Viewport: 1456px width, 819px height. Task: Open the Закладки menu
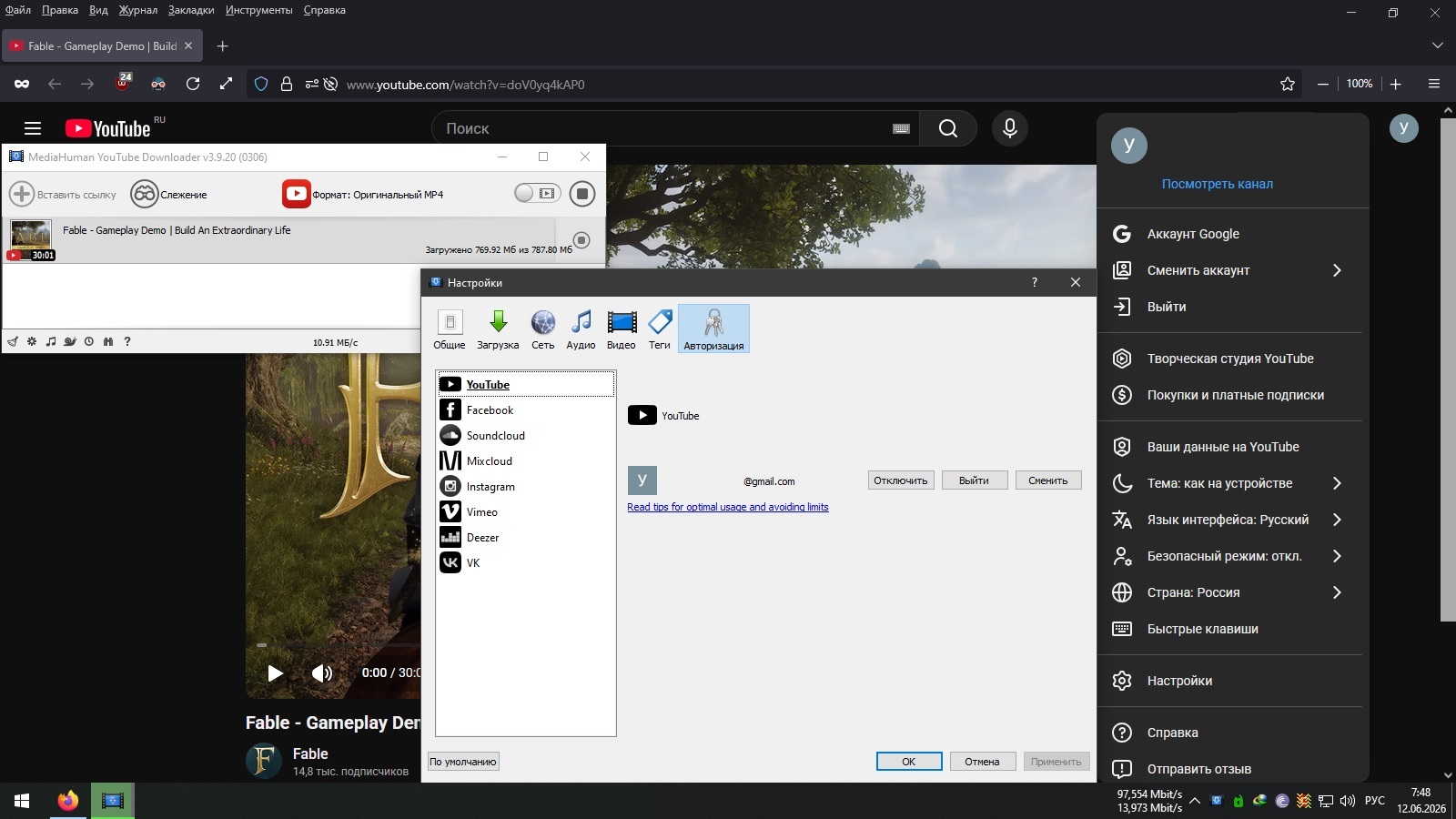click(x=191, y=10)
